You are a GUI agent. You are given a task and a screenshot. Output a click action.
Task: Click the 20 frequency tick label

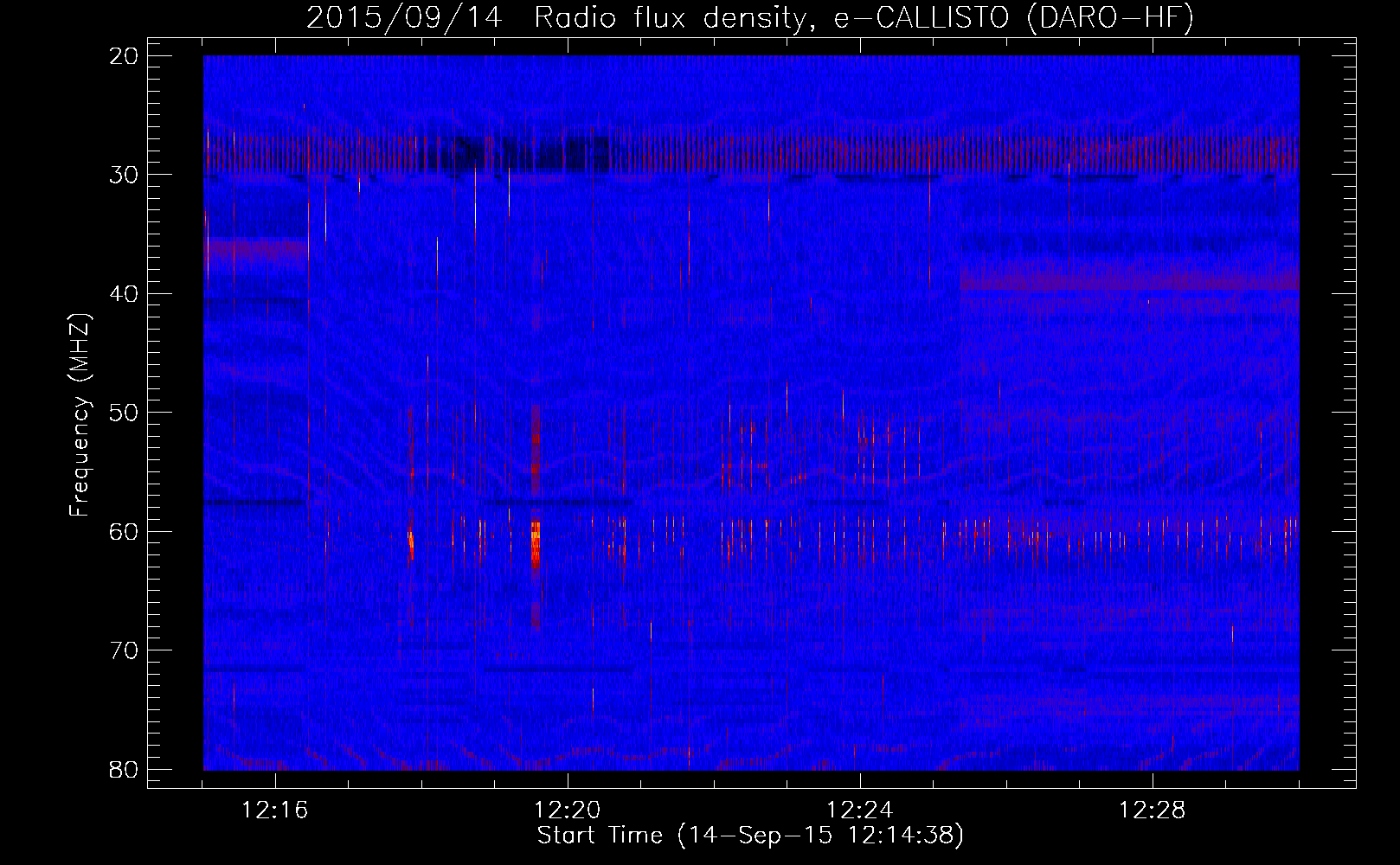pyautogui.click(x=125, y=56)
